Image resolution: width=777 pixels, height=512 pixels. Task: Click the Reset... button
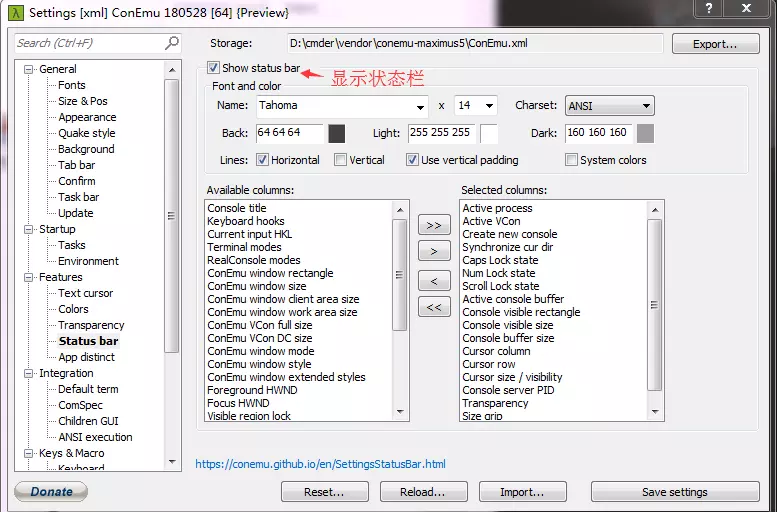coord(325,492)
